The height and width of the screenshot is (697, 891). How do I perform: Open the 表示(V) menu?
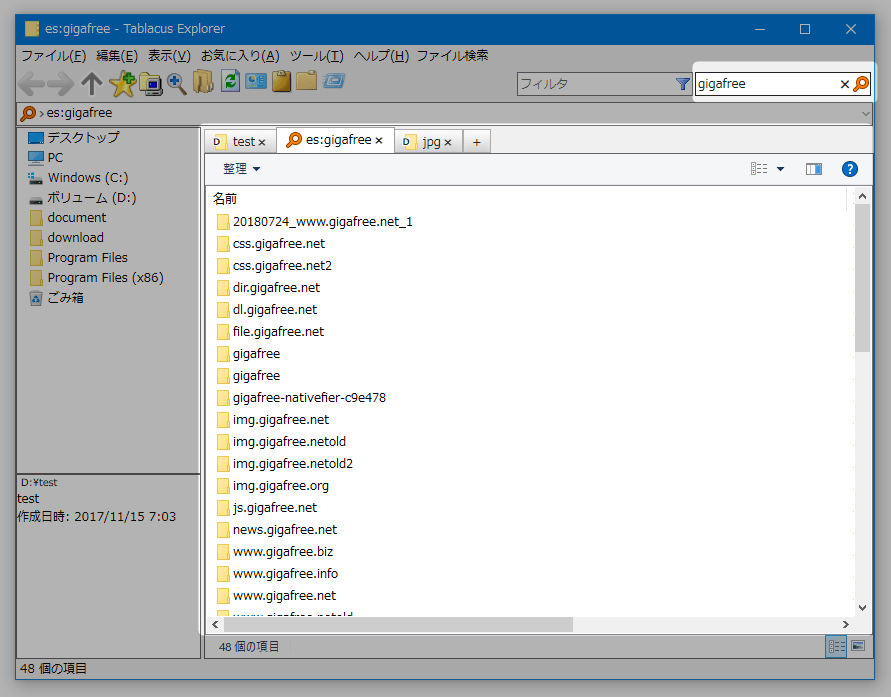[x=169, y=56]
